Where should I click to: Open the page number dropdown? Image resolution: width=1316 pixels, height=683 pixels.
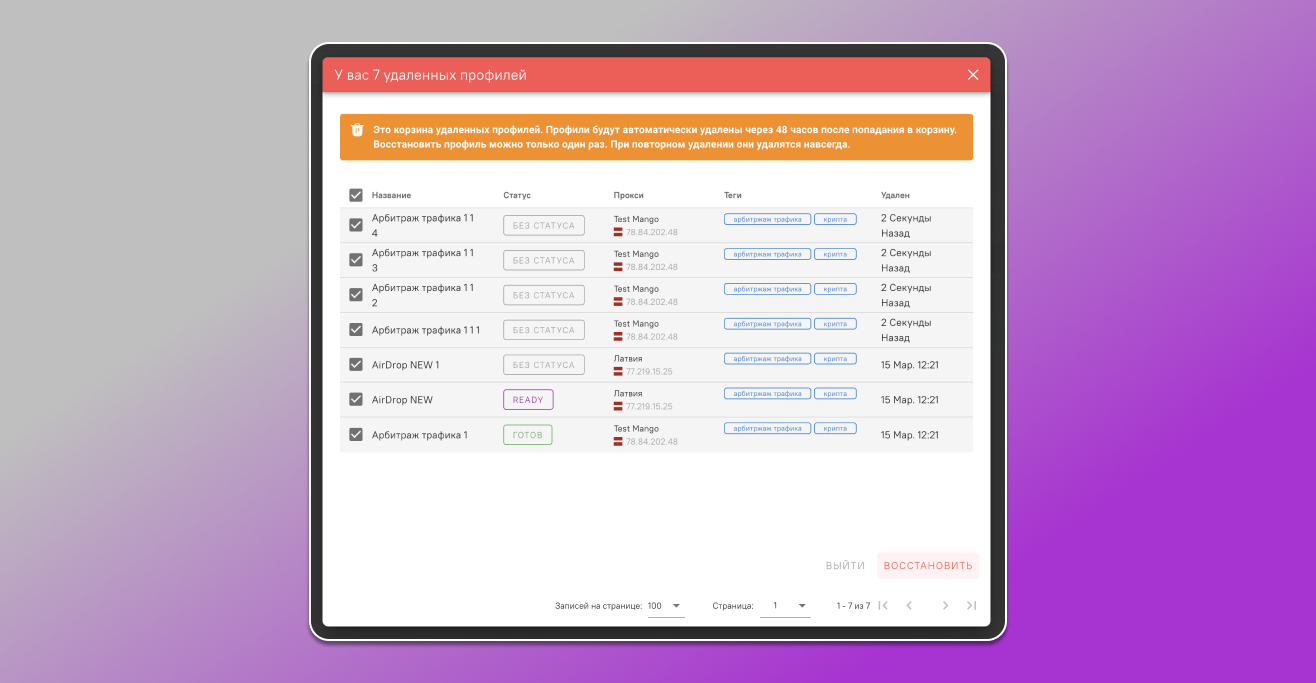tap(785, 606)
